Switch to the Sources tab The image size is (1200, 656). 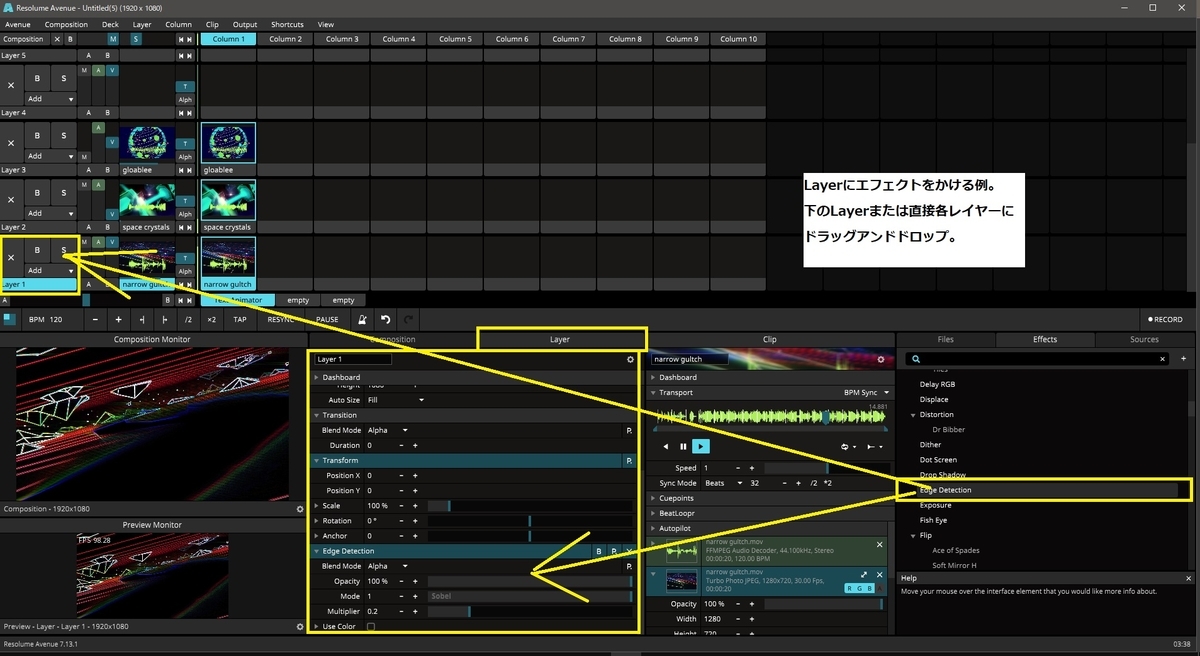click(x=1144, y=339)
